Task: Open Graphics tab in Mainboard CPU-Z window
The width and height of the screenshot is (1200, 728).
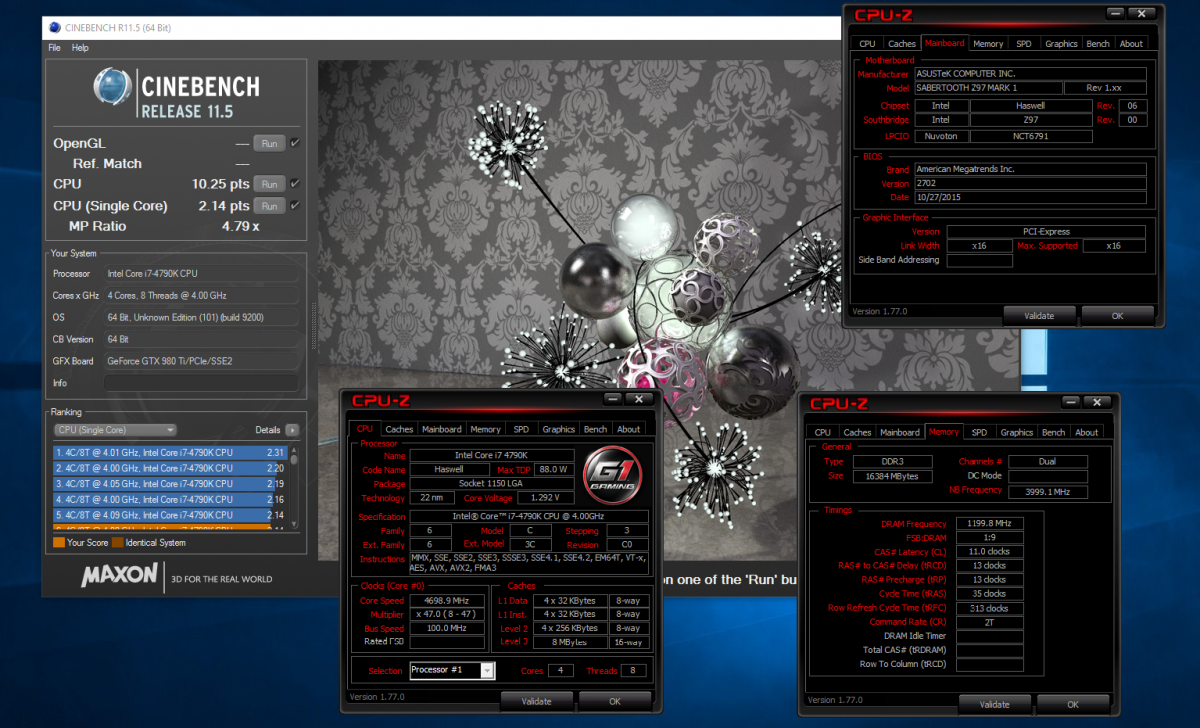Action: pyautogui.click(x=1061, y=43)
